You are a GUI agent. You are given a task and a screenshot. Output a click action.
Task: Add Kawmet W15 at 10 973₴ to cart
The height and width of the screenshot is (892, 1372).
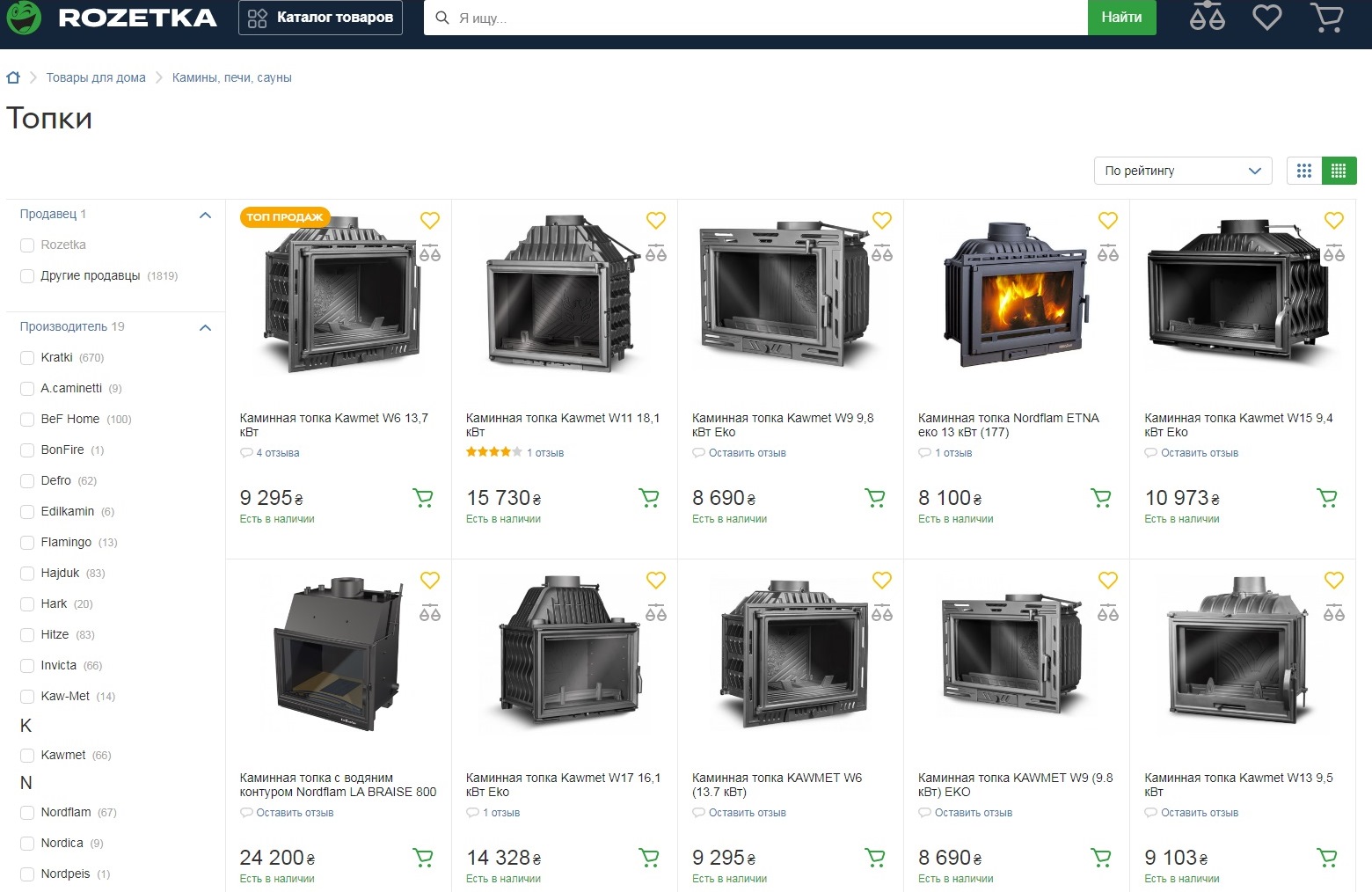(1327, 498)
